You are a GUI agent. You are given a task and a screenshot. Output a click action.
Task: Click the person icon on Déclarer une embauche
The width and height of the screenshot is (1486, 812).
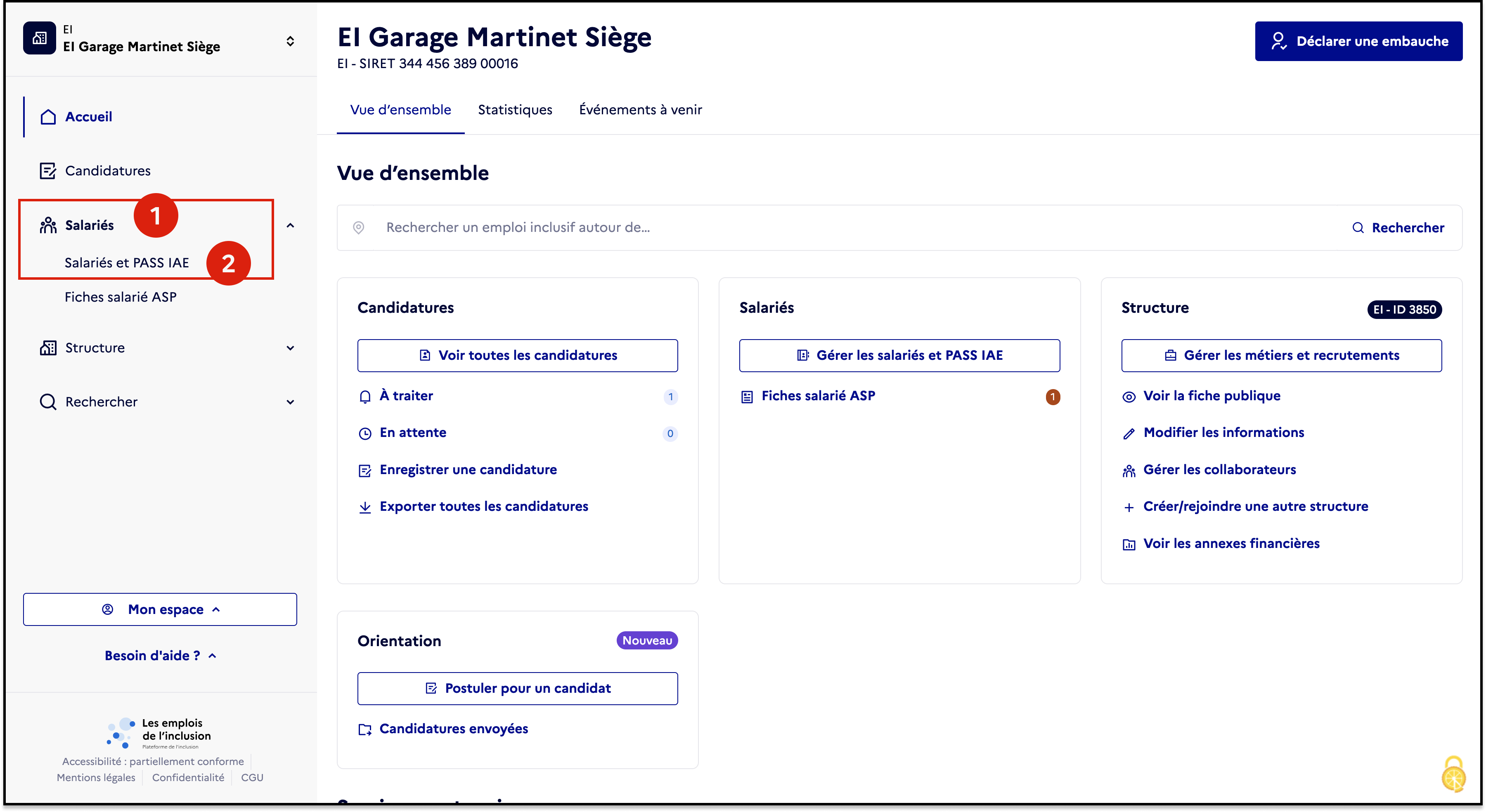coord(1278,41)
